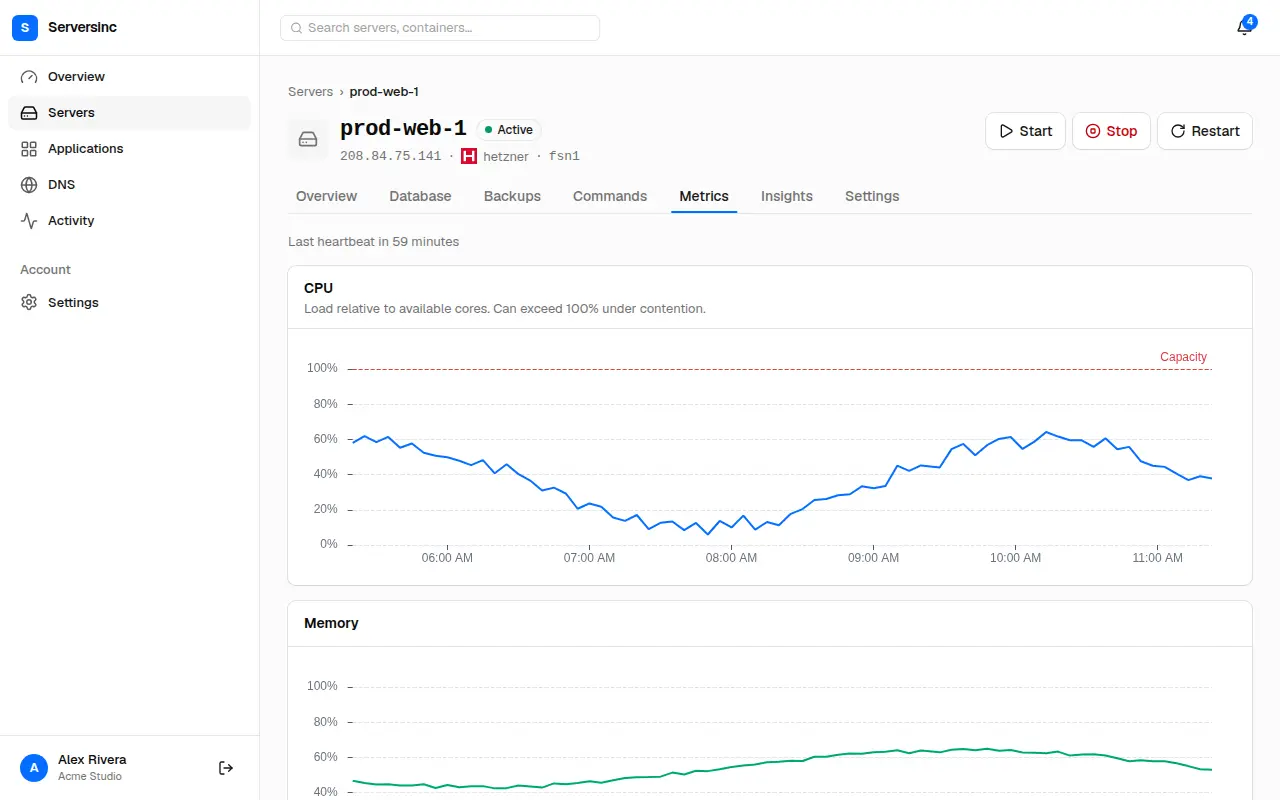Open the server Settings tab
Image resolution: width=1280 pixels, height=800 pixels.
tap(872, 196)
